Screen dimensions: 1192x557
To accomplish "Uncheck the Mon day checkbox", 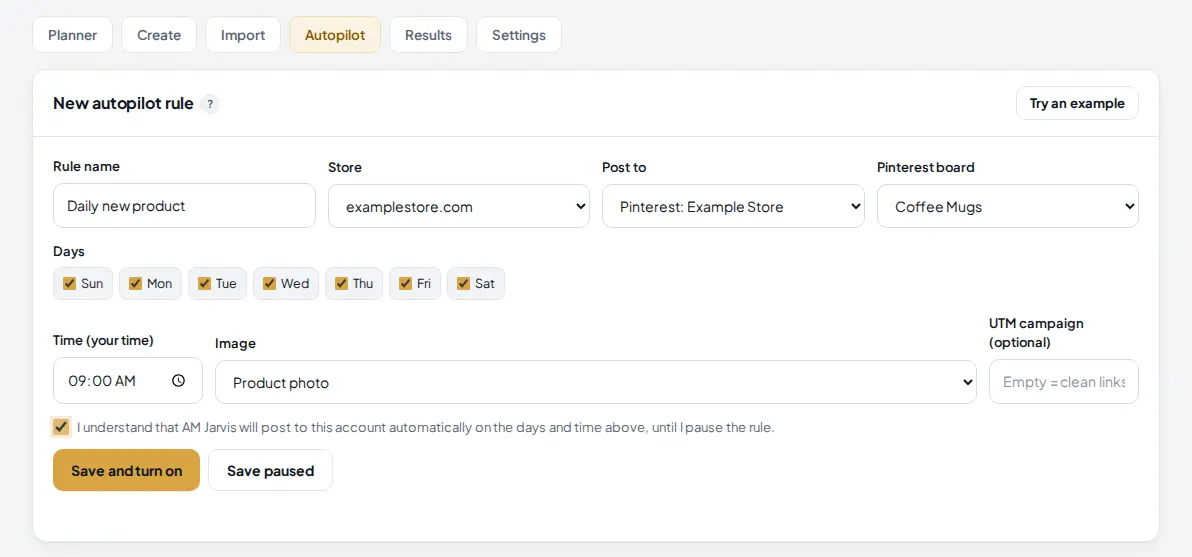I will pyautogui.click(x=136, y=283).
